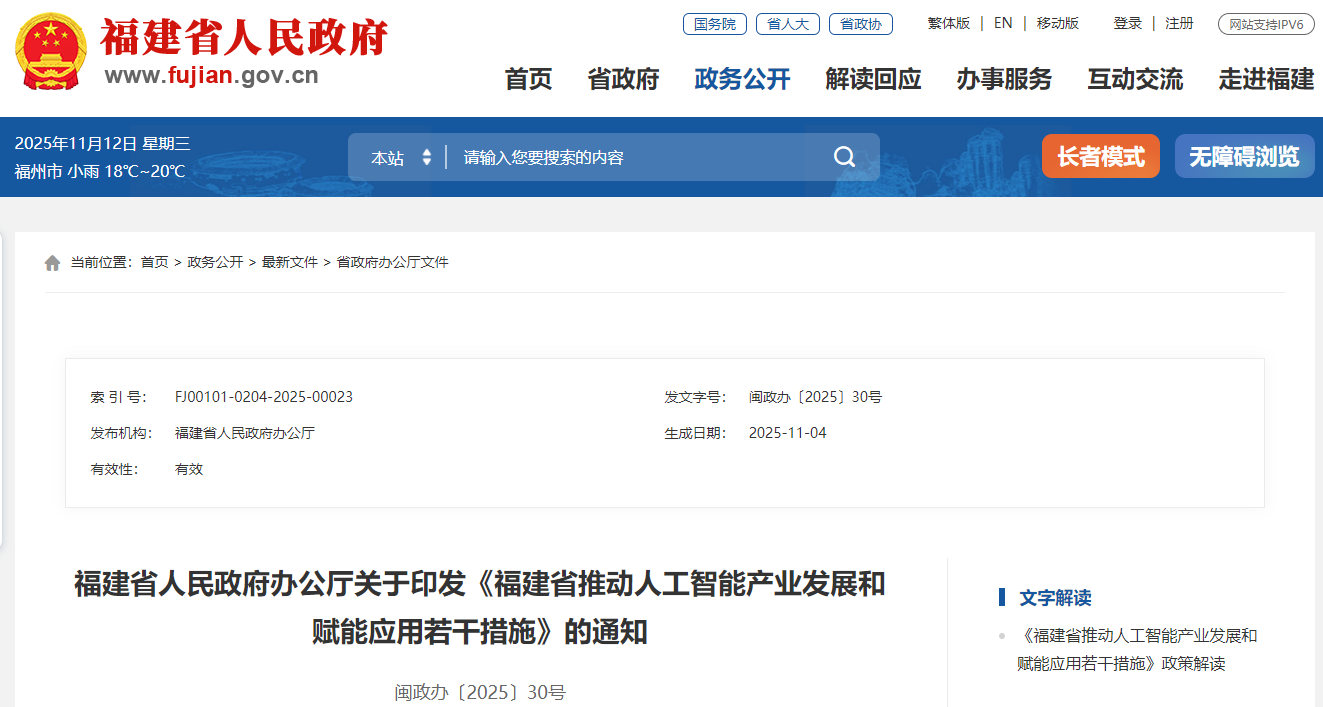The image size is (1323, 707).
Task: Click the magnifier search icon
Action: 844,157
